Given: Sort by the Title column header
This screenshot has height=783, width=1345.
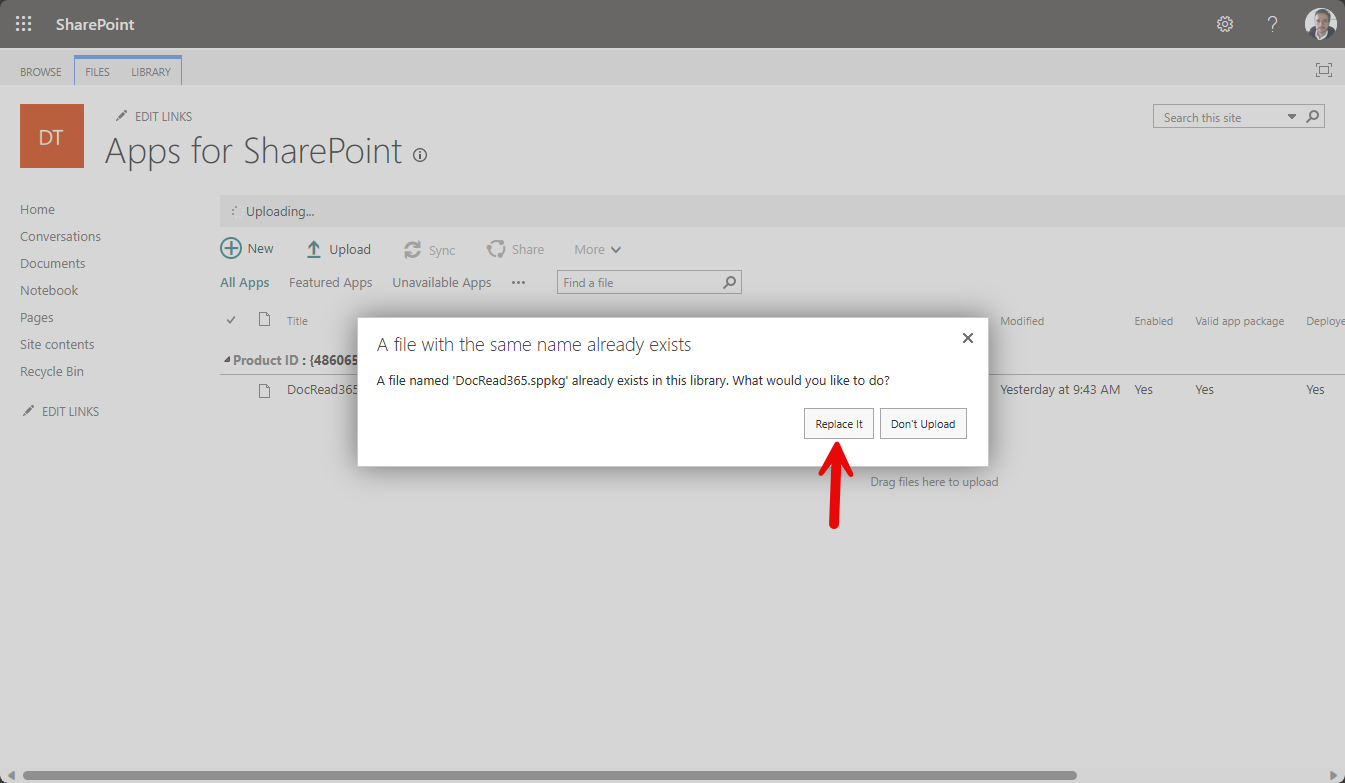Looking at the screenshot, I should coord(297,321).
